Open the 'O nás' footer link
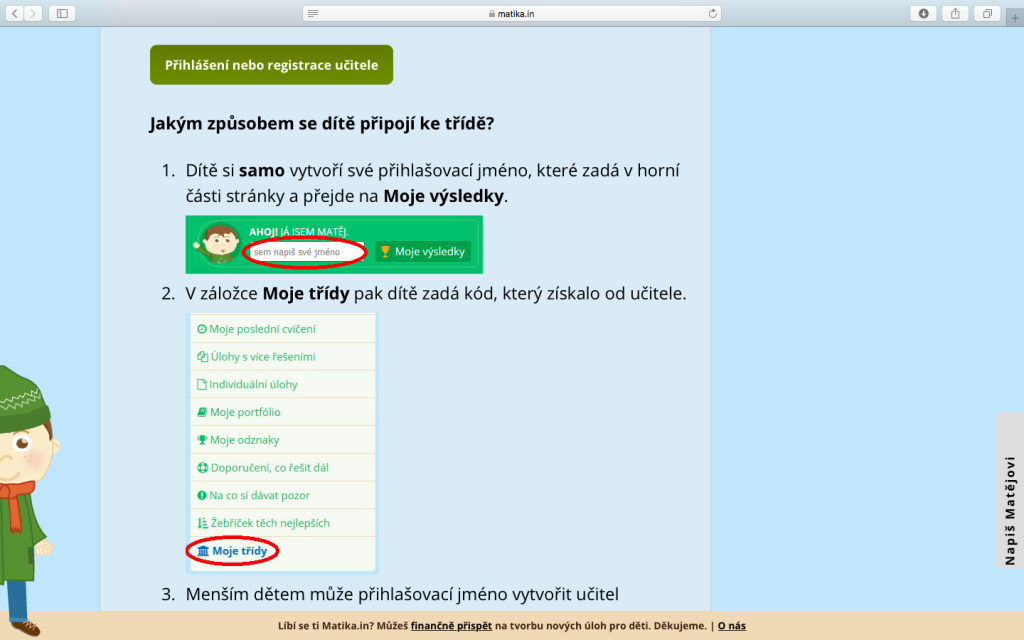This screenshot has height=640, width=1024. point(731,626)
